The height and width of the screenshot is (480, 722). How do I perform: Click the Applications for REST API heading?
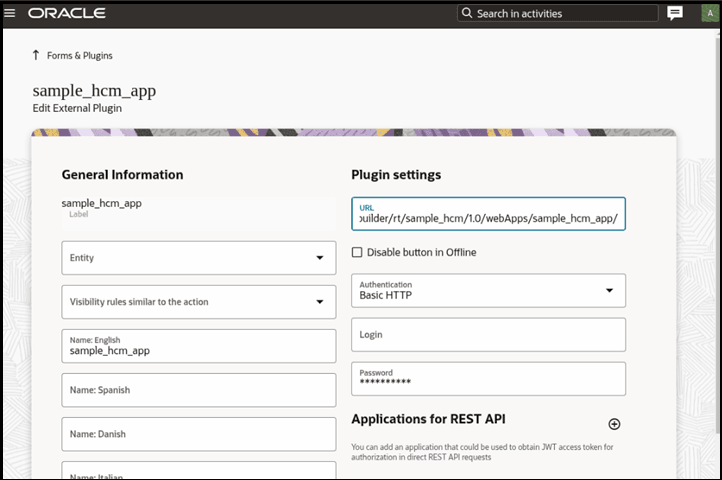click(428, 419)
